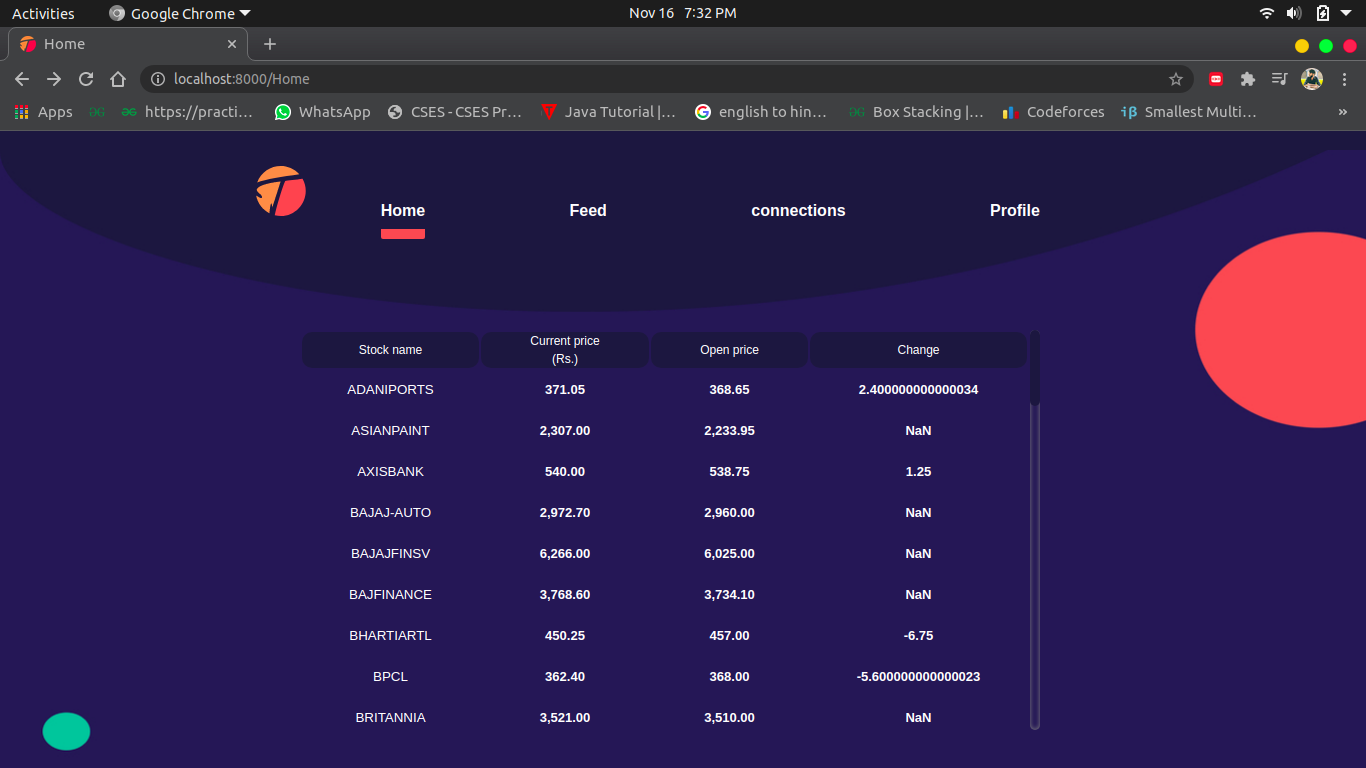
Task: Select the BAJAJ-AUTO stock name
Action: click(x=390, y=512)
